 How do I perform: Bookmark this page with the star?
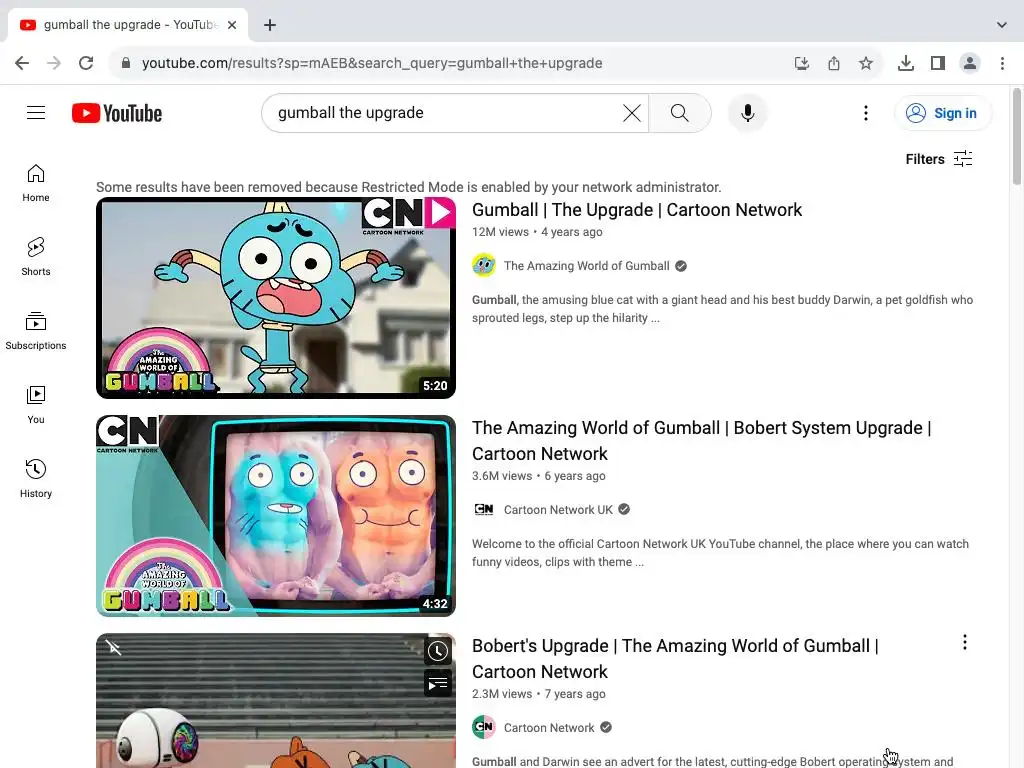point(866,63)
